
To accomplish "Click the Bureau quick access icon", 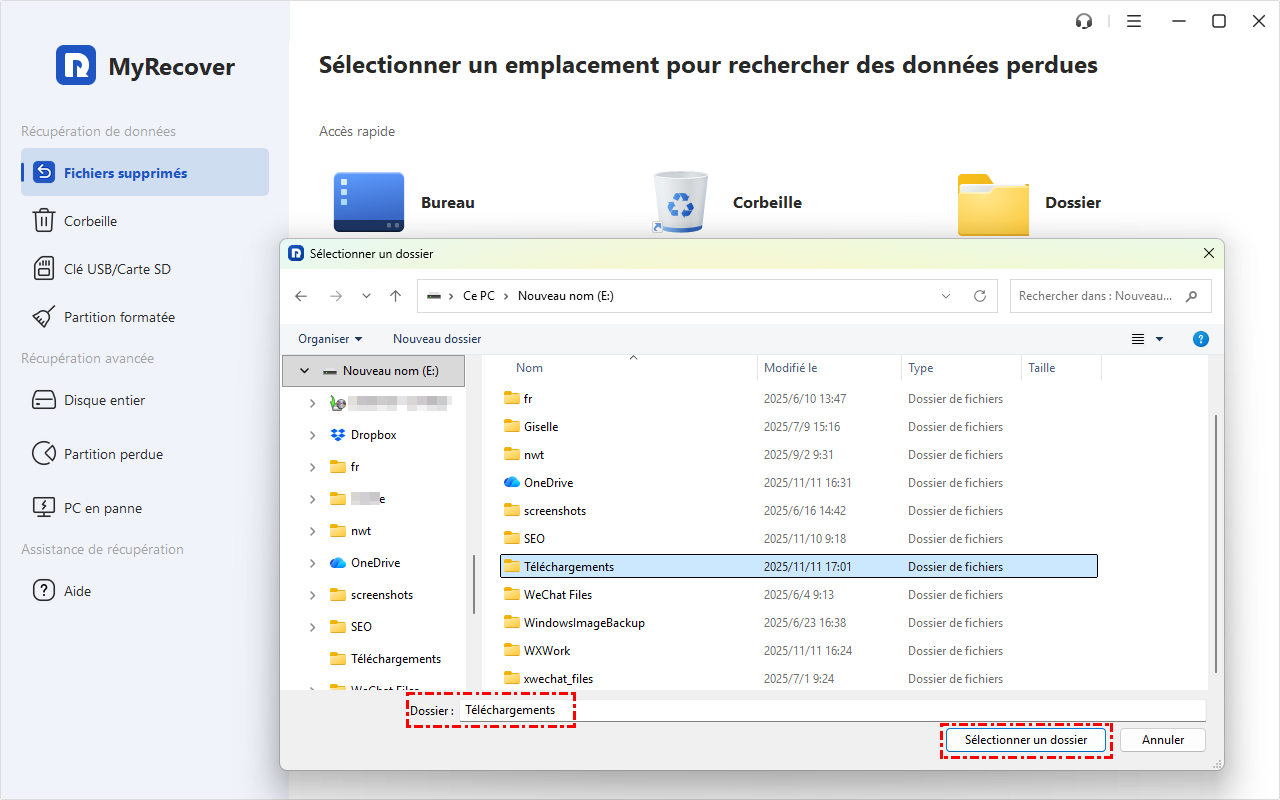I will 369,202.
